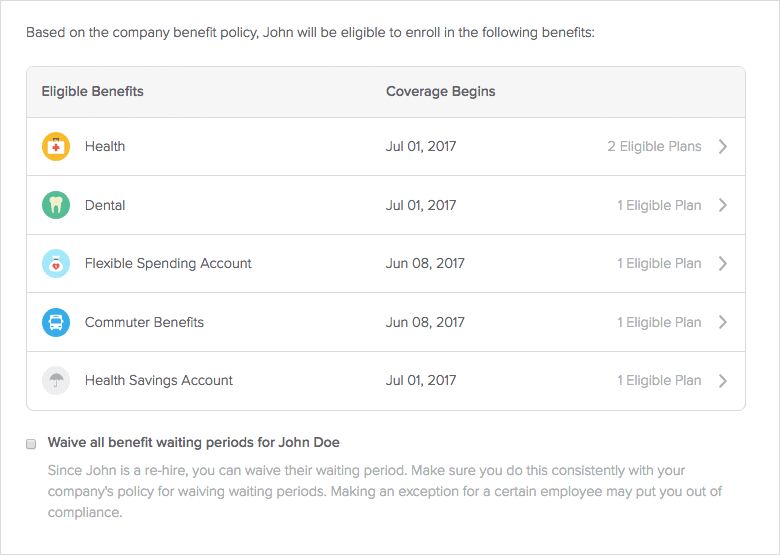The width and height of the screenshot is (780, 555).
Task: Expand the Health row chevron arrow
Action: [723, 146]
